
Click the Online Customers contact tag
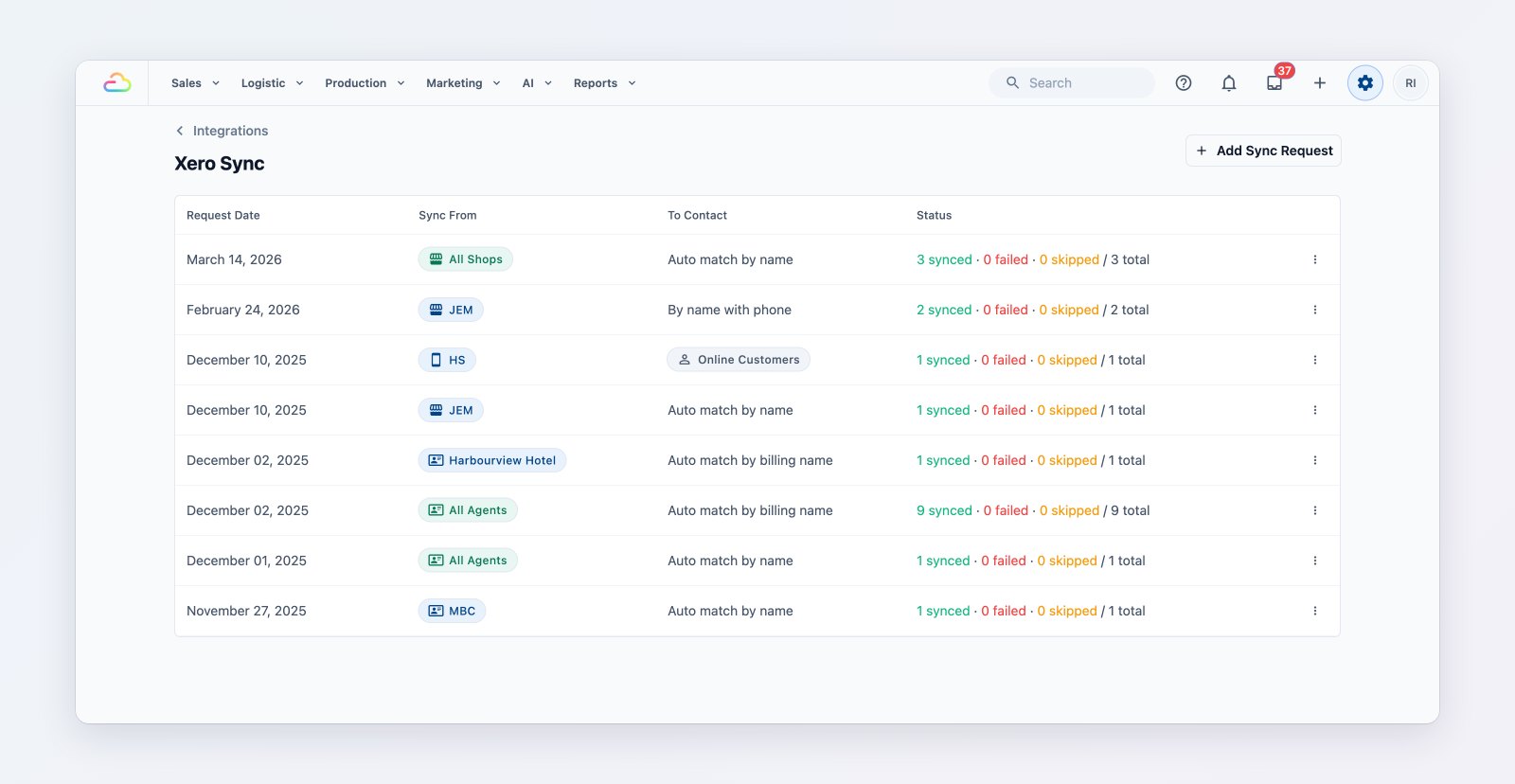click(739, 360)
